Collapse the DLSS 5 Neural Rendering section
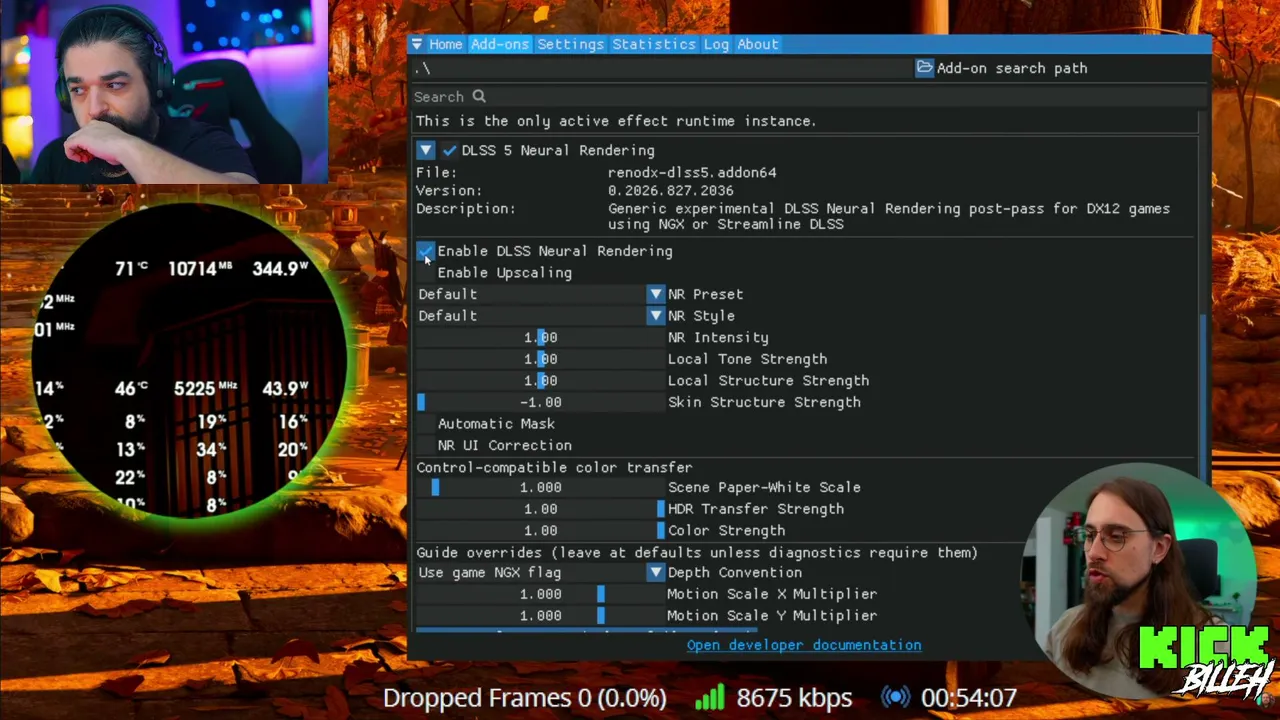1280x720 pixels. tap(425, 150)
